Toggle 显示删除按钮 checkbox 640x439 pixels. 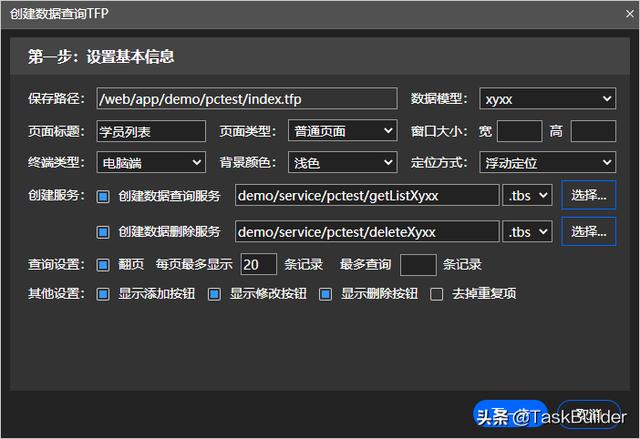(x=325, y=294)
